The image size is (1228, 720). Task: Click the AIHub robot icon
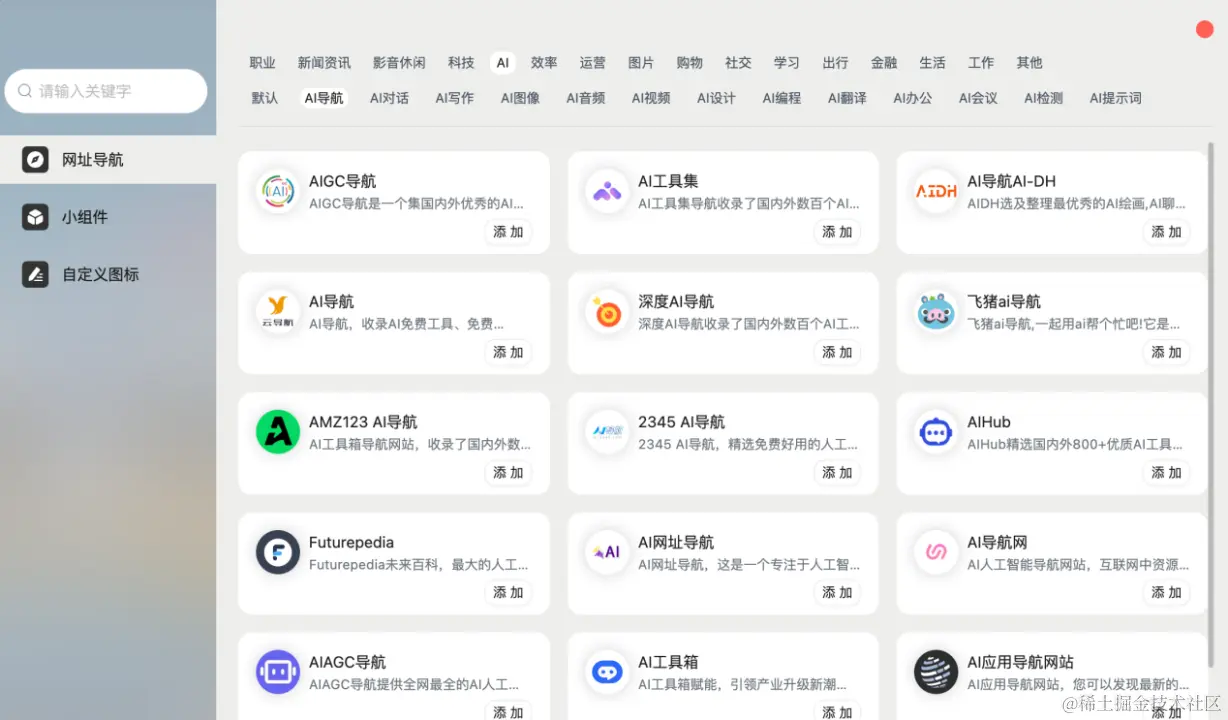pyautogui.click(x=936, y=432)
